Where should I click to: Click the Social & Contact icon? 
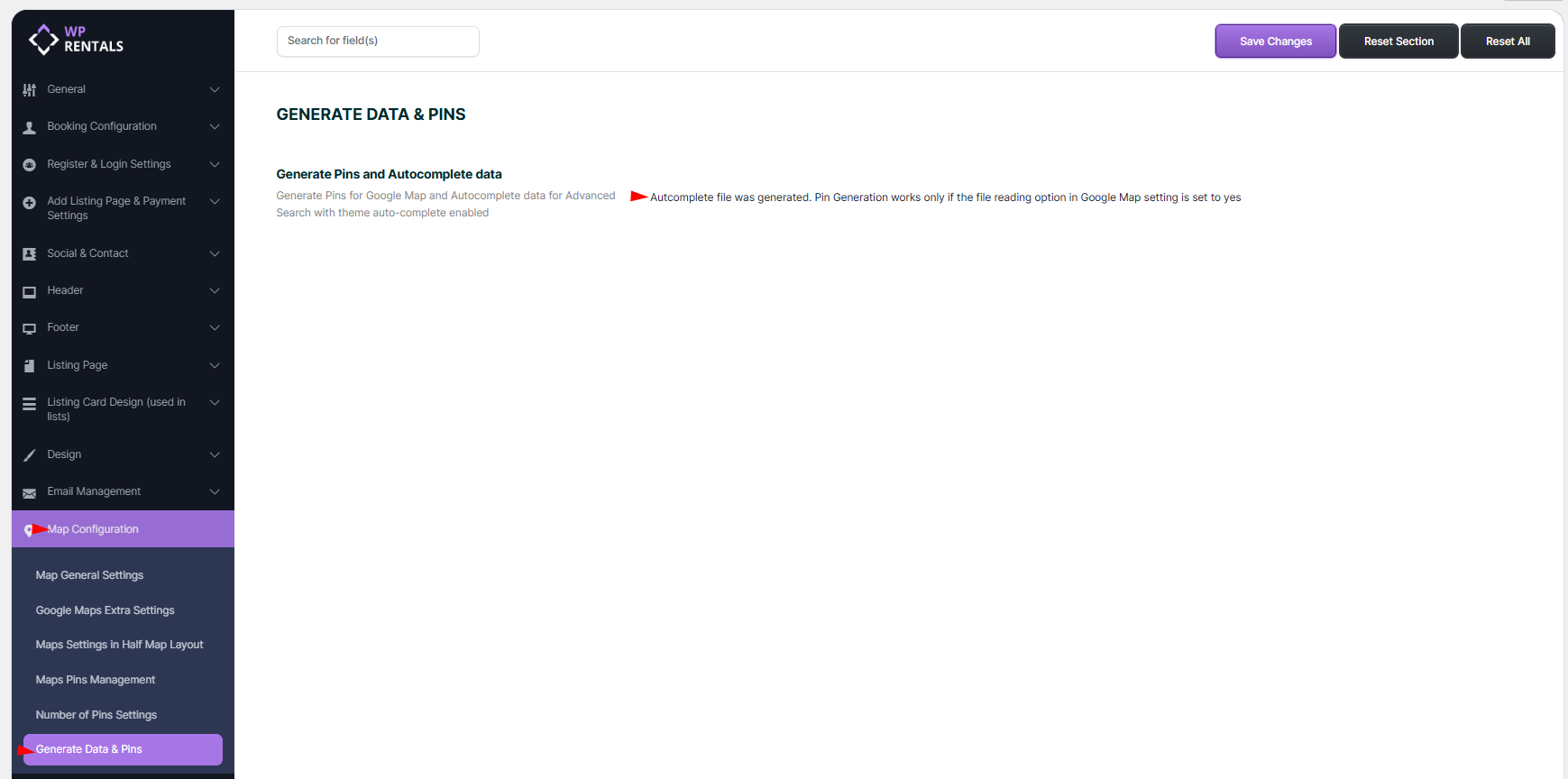coord(29,254)
